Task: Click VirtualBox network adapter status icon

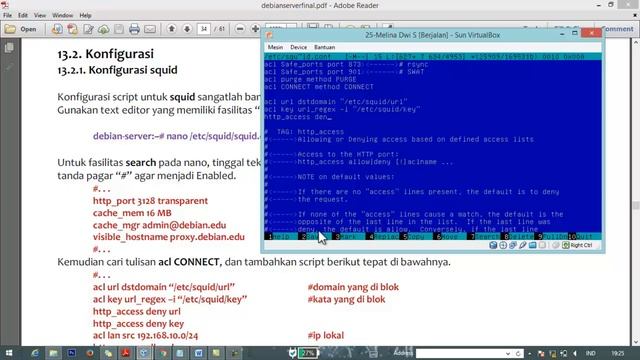Action: pyautogui.click(x=513, y=245)
